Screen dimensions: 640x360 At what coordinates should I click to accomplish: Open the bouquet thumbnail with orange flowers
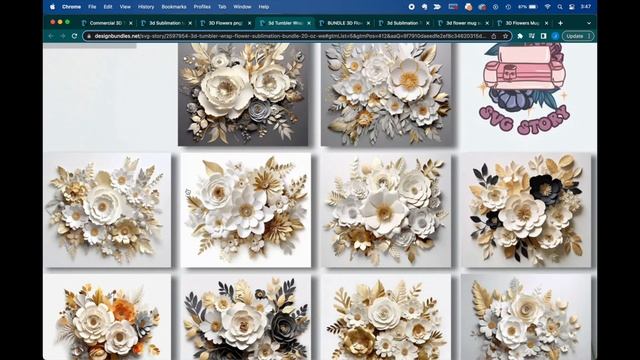pos(108,317)
